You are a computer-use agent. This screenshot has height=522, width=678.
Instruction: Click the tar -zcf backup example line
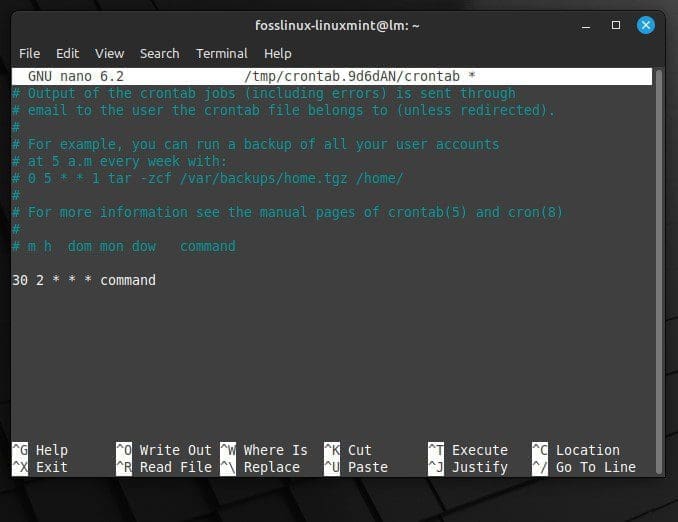click(208, 178)
